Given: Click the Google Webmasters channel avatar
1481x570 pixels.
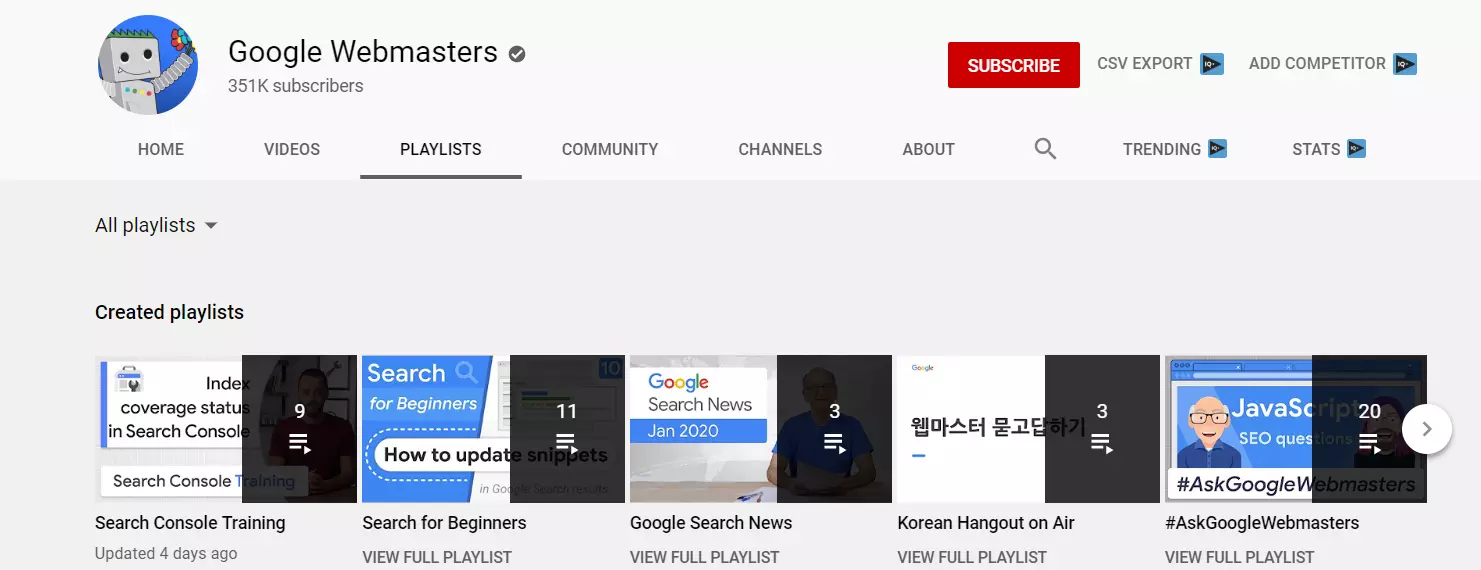Looking at the screenshot, I should click(x=148, y=65).
